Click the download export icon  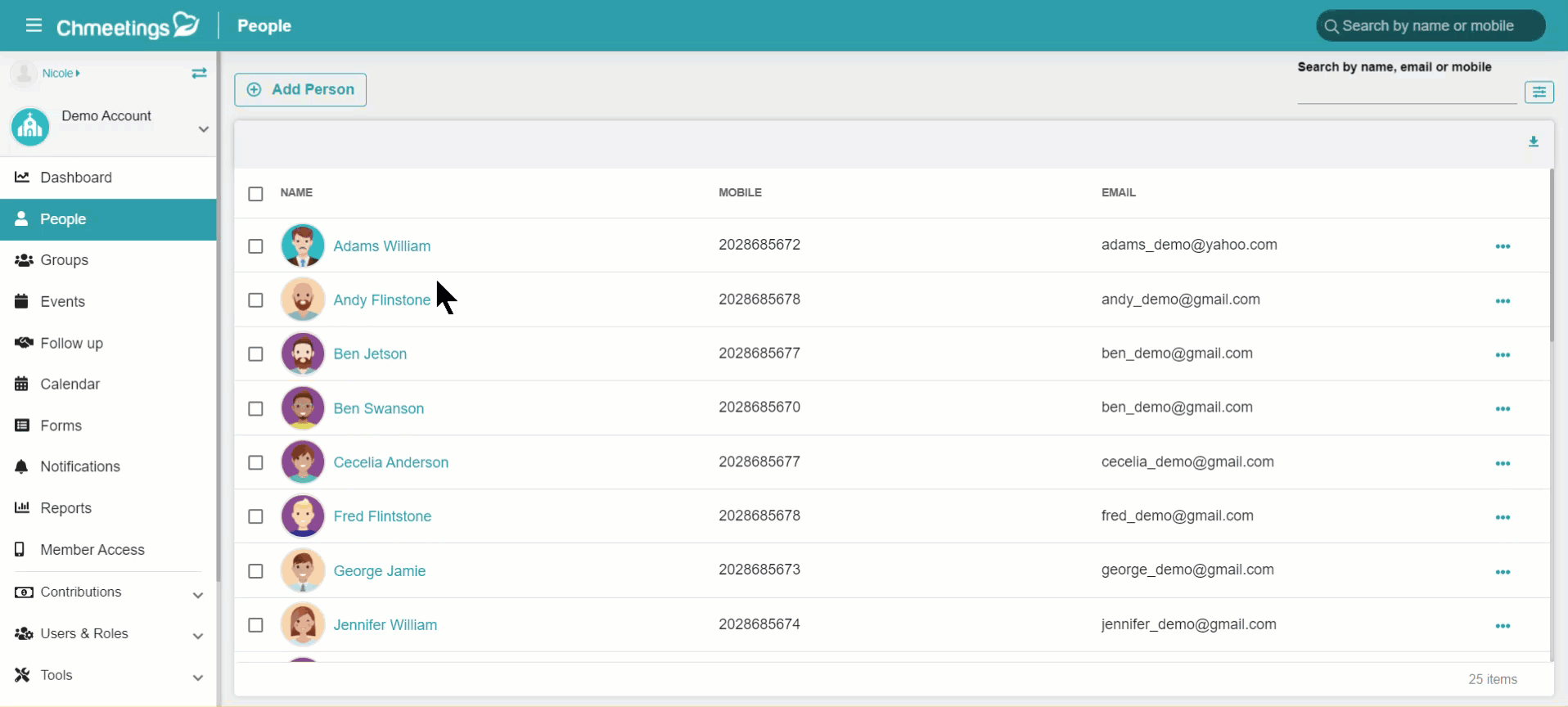pos(1533,142)
